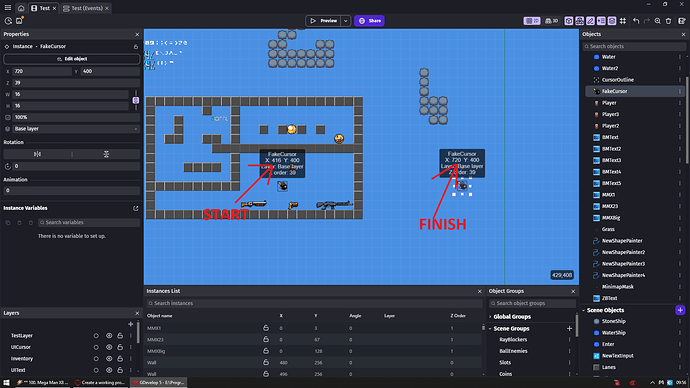The image size is (690, 388).
Task: Close the Object Groups panel
Action: [x=573, y=291]
